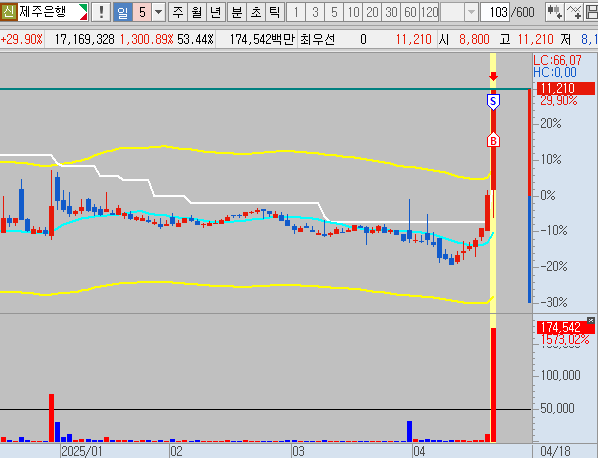Click the tall blue volume bar at 04

(x=410, y=432)
